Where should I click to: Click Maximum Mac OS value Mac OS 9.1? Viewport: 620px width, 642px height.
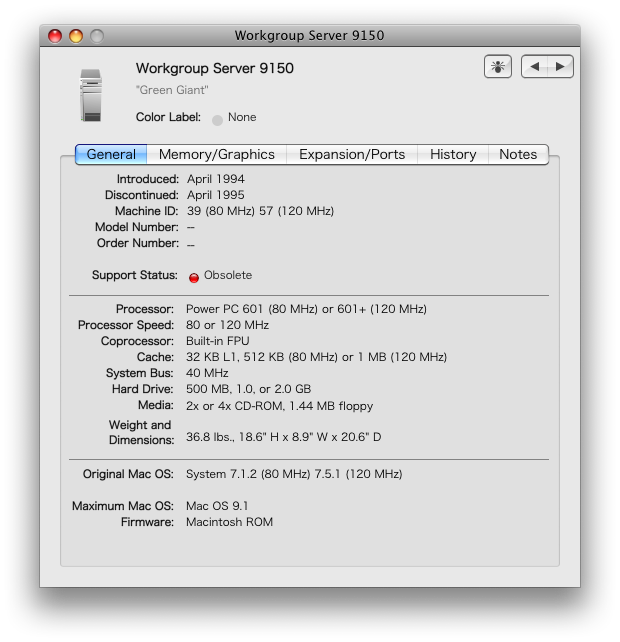point(217,506)
